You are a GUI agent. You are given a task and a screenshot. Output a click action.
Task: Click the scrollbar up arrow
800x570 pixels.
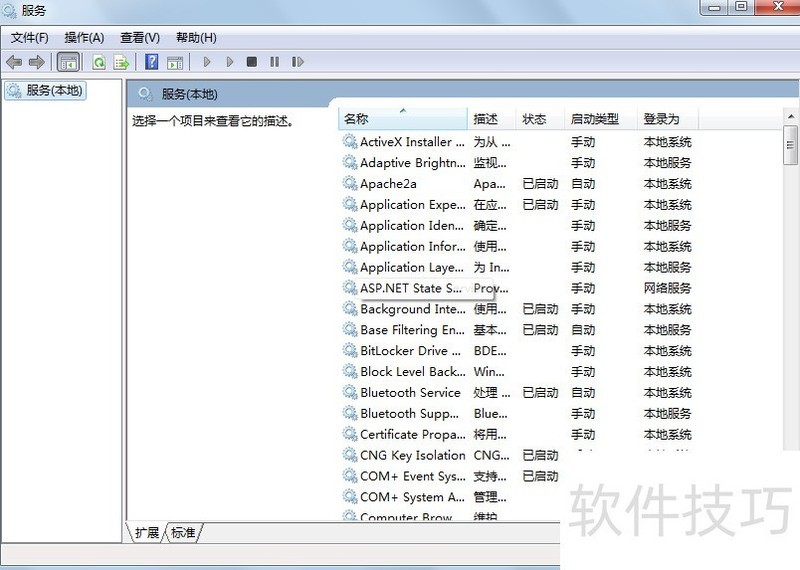791,117
